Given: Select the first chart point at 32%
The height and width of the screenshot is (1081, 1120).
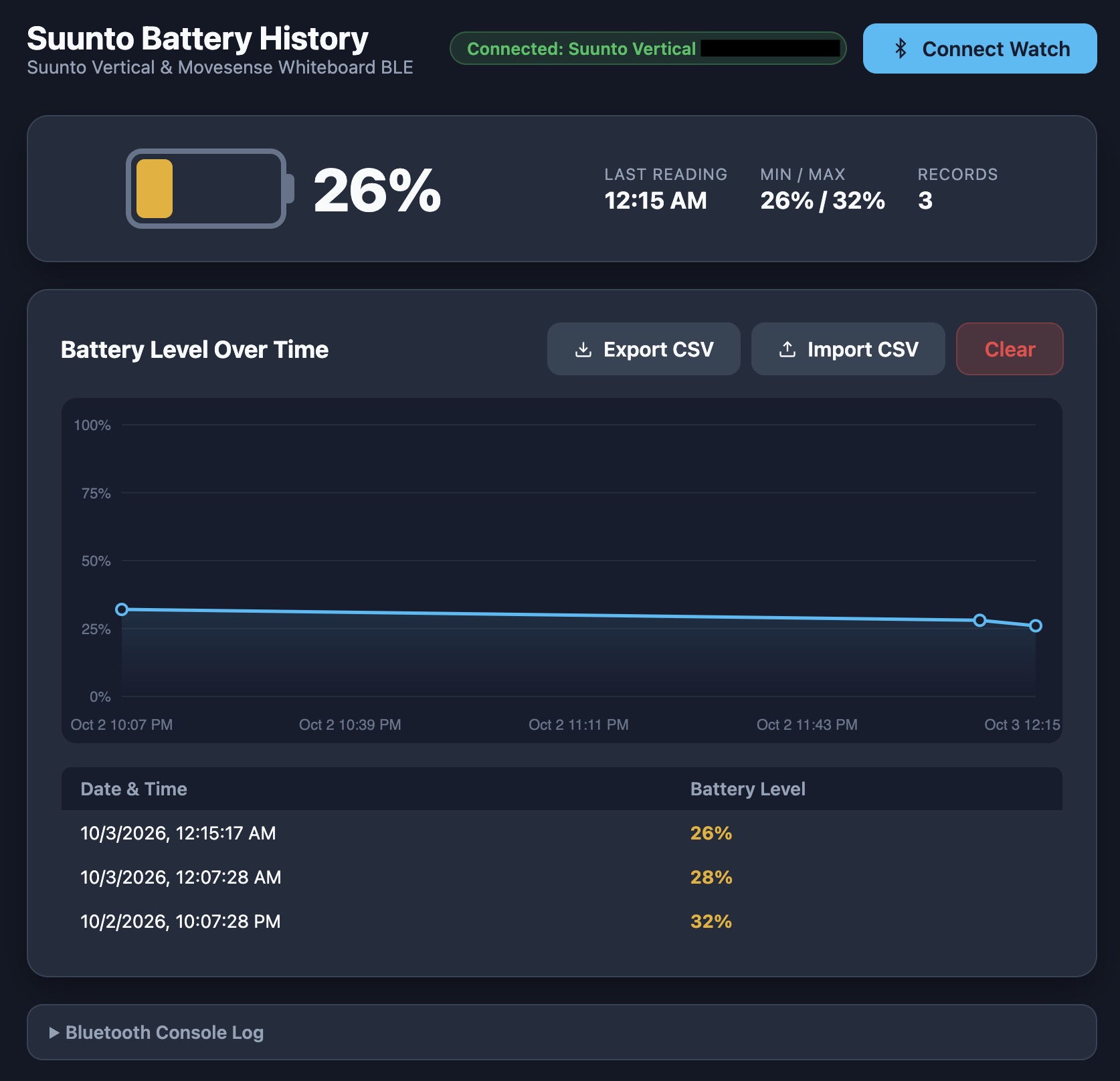Looking at the screenshot, I should pyautogui.click(x=122, y=609).
